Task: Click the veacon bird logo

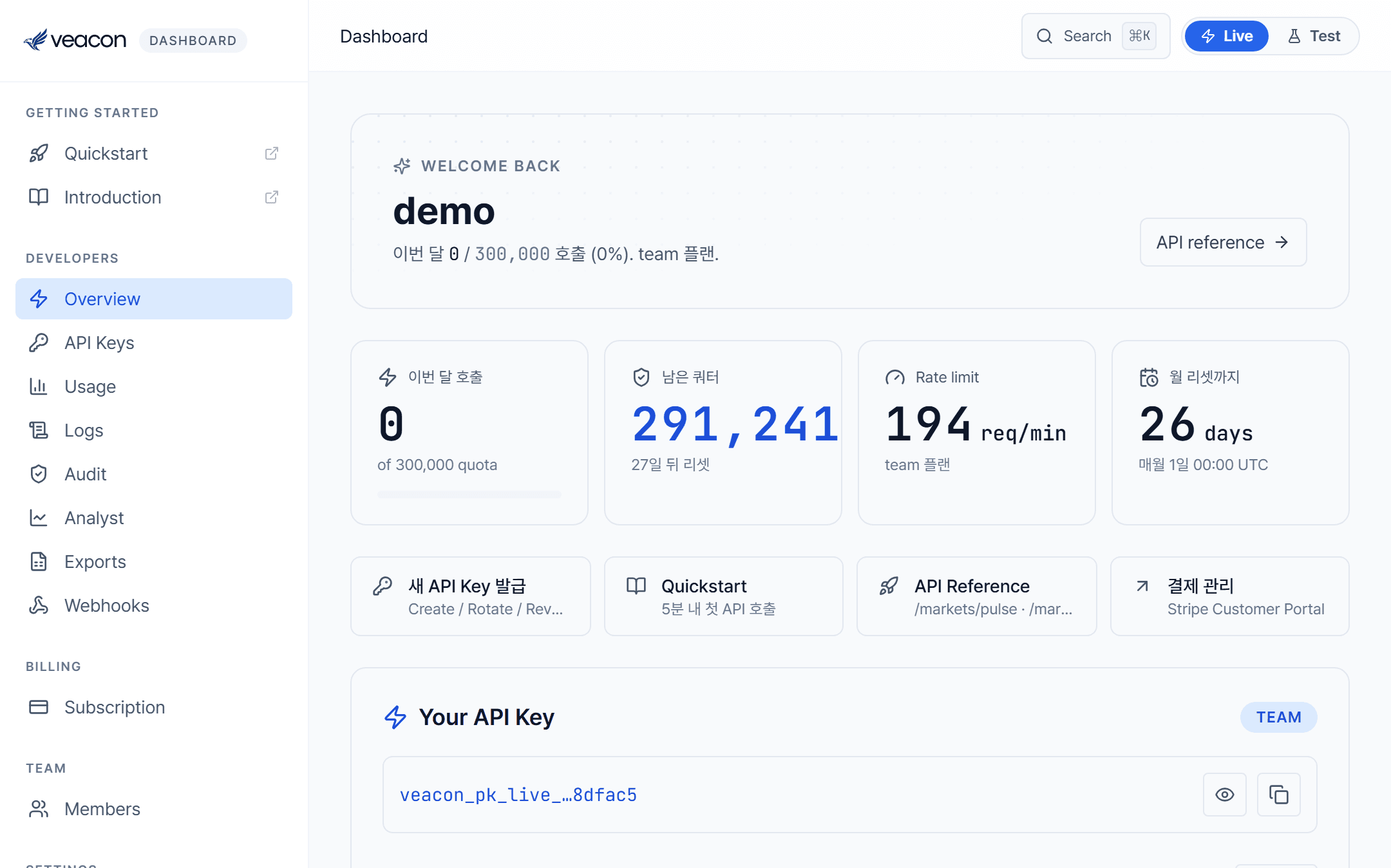Action: [36, 40]
